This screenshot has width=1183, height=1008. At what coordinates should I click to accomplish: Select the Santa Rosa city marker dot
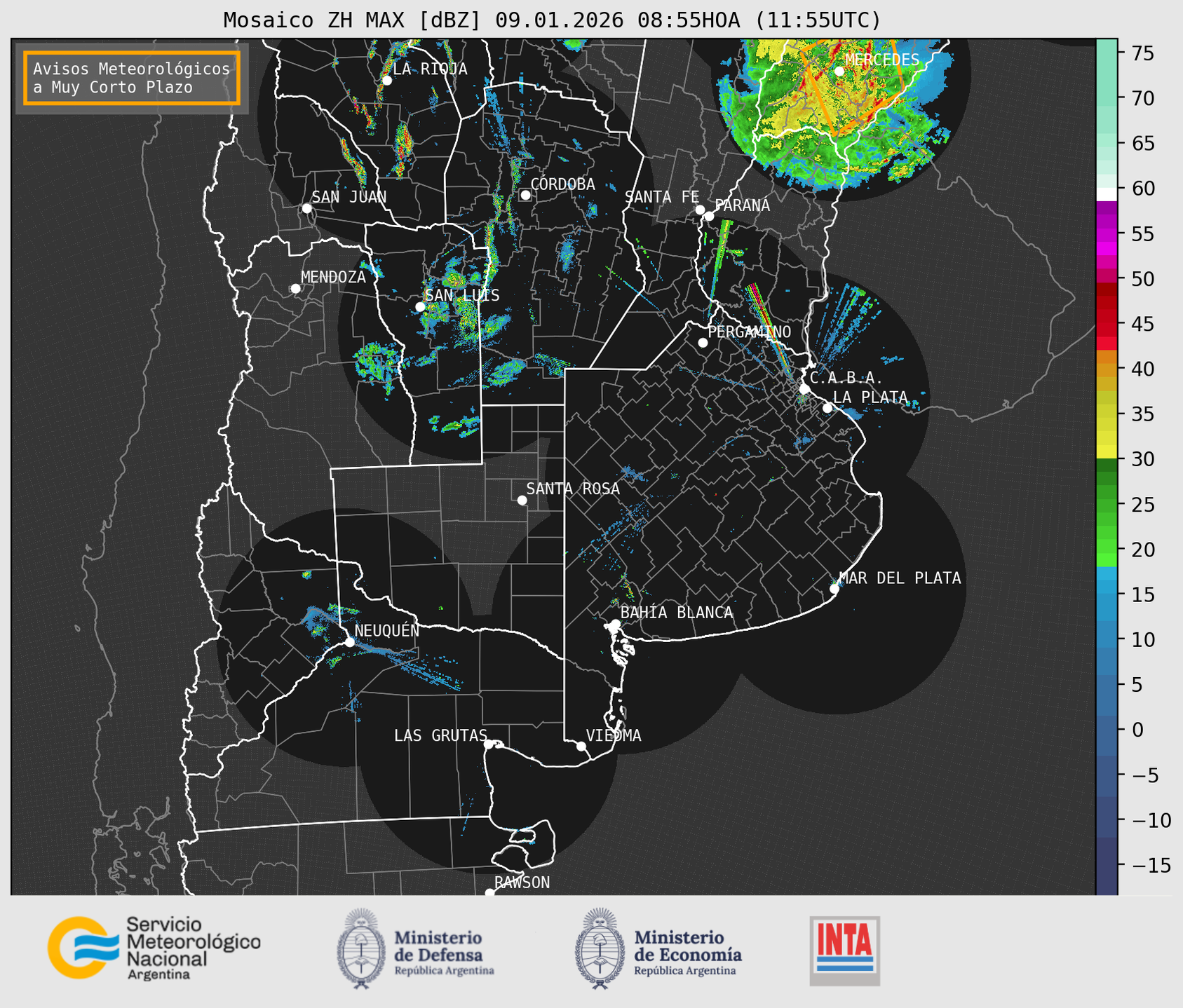522,500
